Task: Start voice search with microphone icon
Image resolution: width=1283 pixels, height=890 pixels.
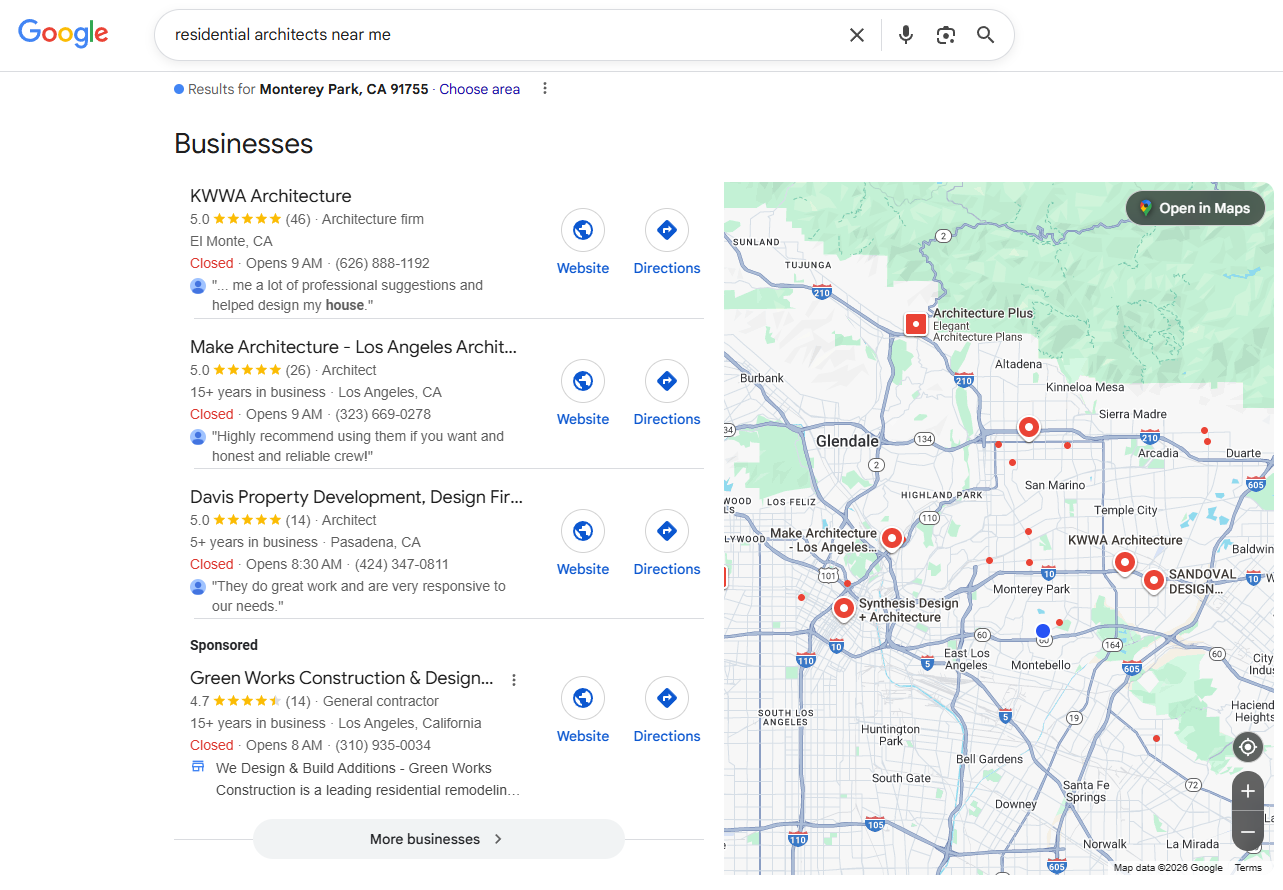Action: [906, 35]
